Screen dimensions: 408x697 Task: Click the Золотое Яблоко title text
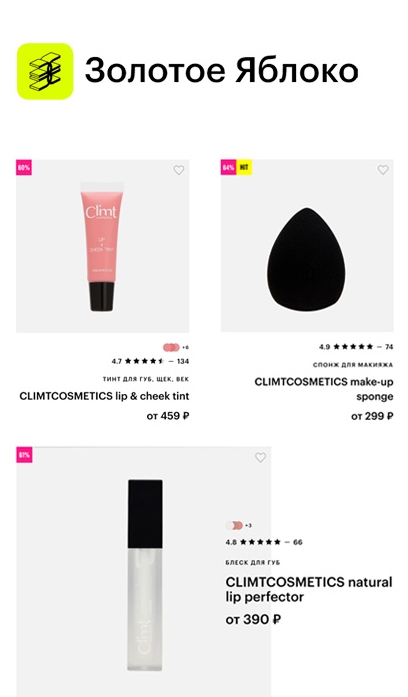click(x=221, y=71)
